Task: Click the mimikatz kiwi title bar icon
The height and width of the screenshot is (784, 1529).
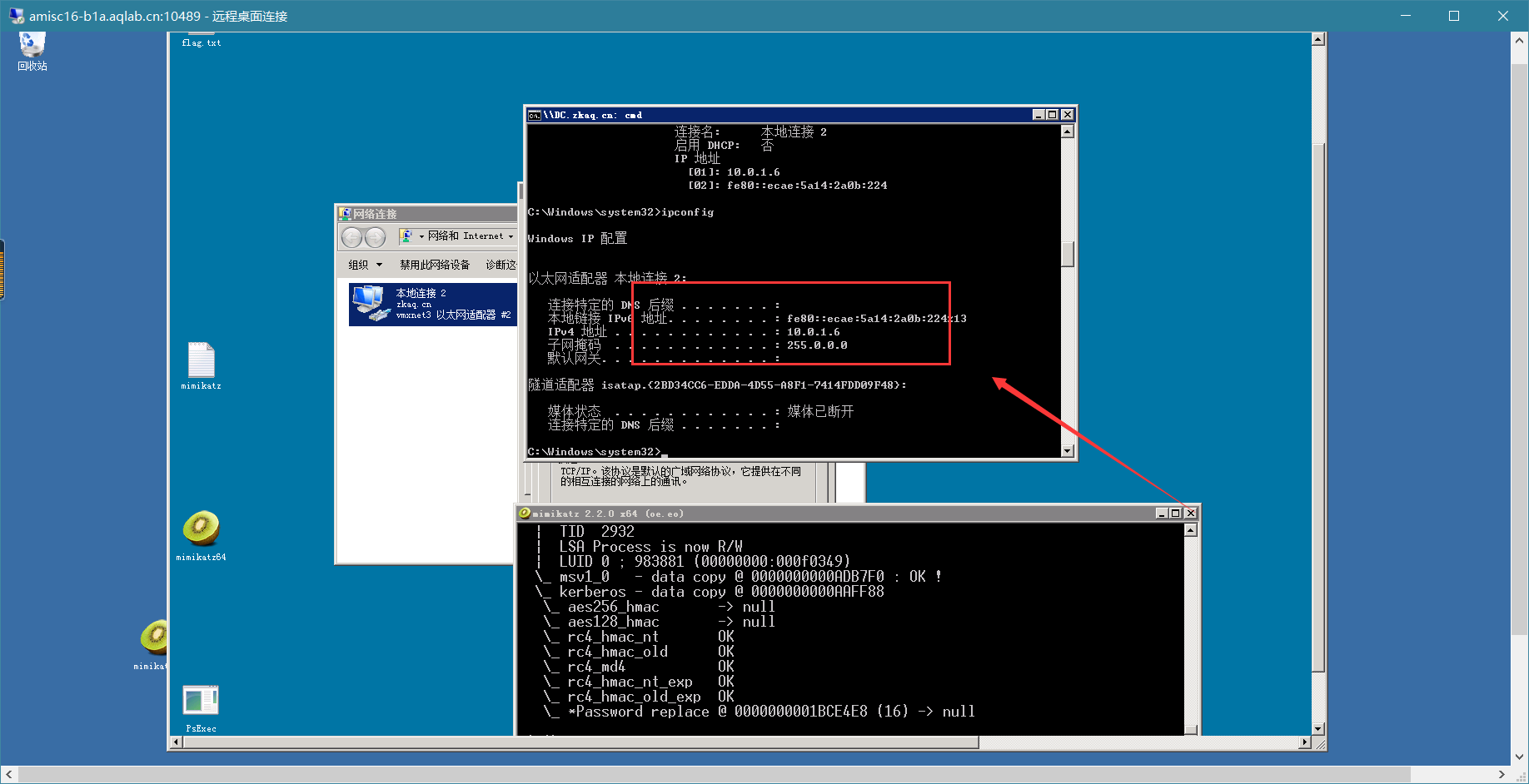Action: 525,514
